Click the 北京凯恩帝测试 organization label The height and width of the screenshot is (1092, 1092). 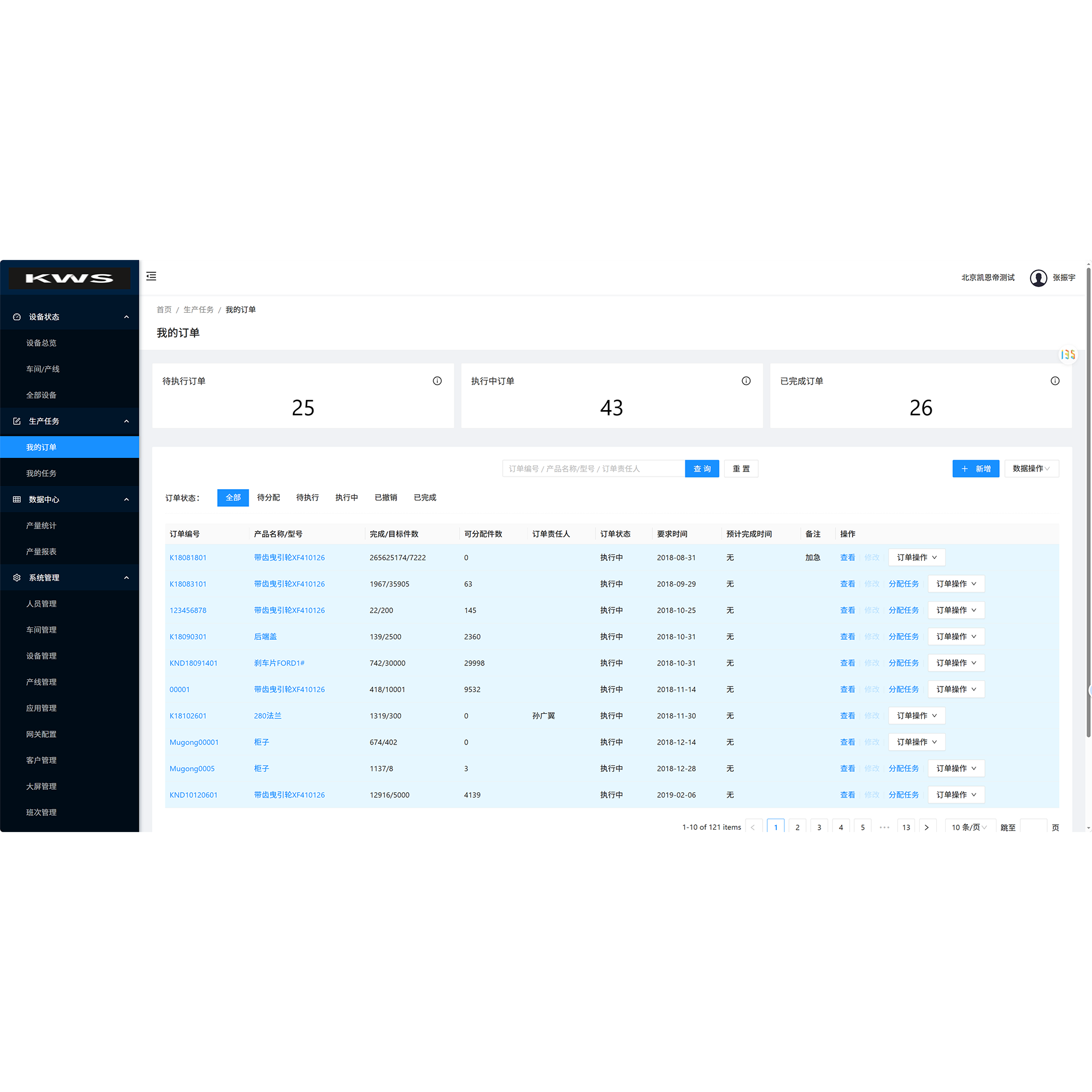click(988, 278)
